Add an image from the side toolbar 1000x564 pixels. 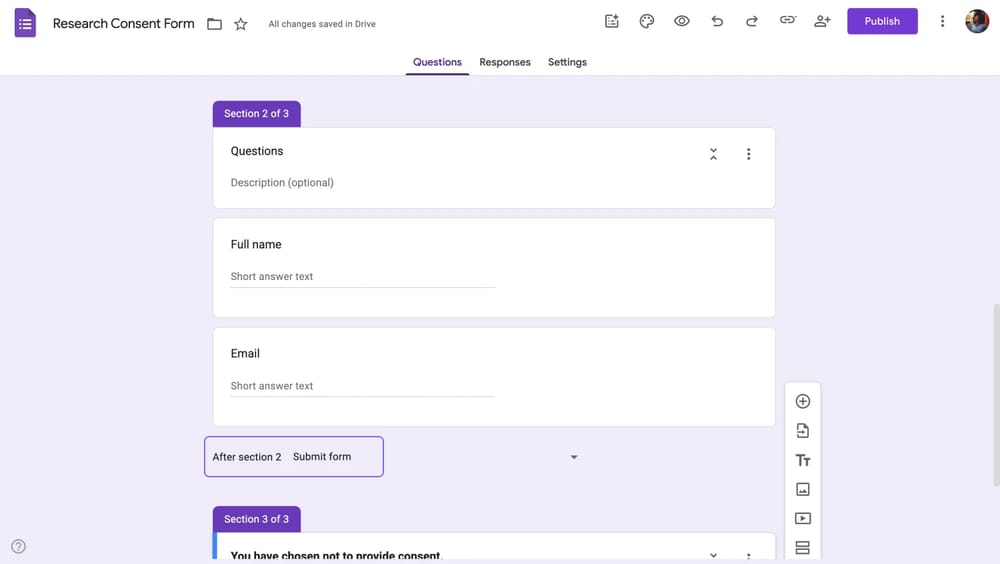802,489
